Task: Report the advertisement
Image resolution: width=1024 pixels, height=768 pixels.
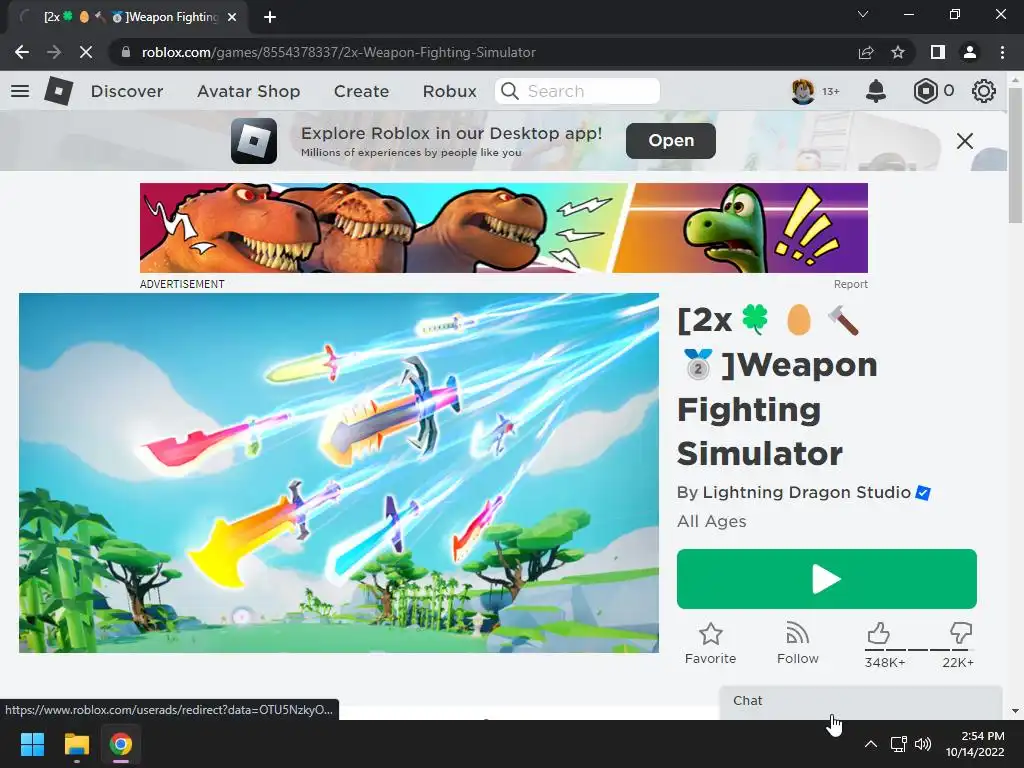Action: [850, 284]
